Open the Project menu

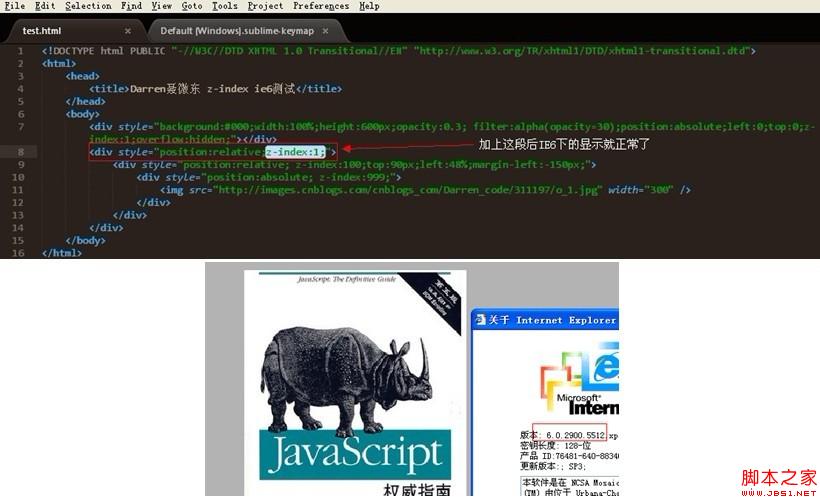pos(265,6)
